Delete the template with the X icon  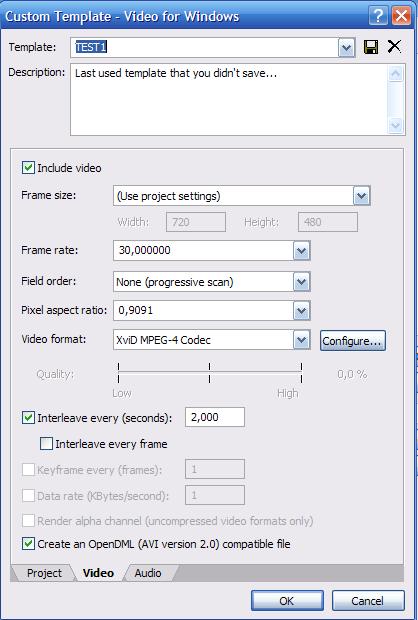(x=394, y=47)
